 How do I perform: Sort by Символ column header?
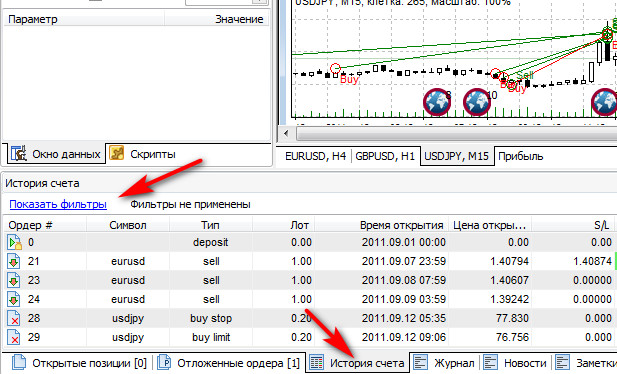pyautogui.click(x=127, y=225)
